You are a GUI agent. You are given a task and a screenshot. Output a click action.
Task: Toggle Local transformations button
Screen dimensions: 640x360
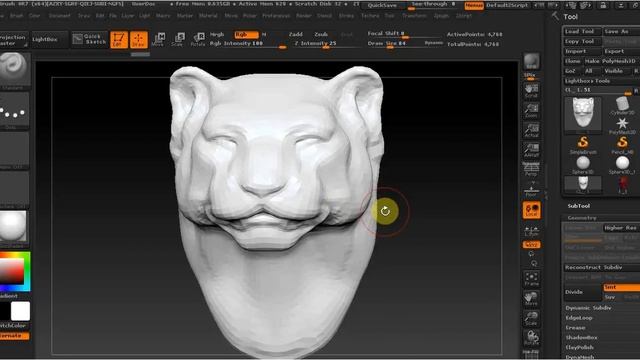531,210
